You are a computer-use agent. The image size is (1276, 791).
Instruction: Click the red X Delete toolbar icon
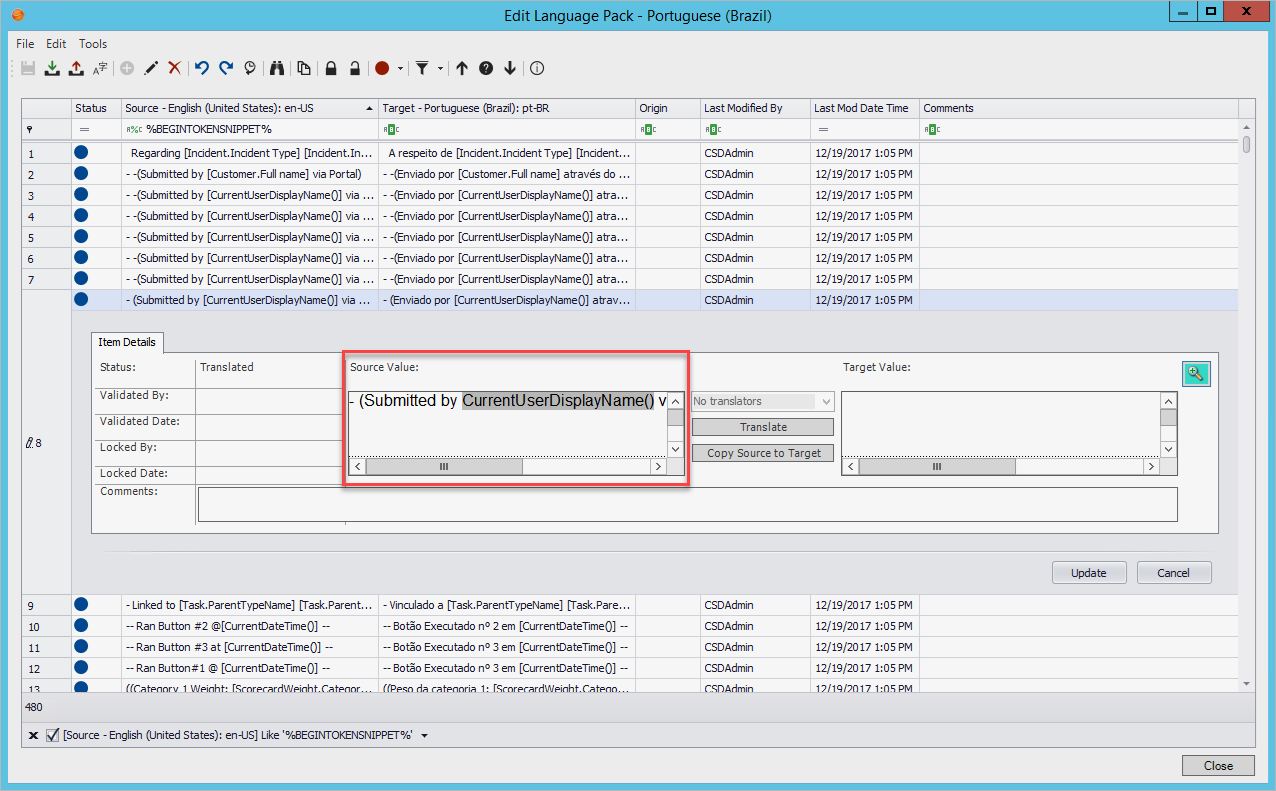point(175,68)
